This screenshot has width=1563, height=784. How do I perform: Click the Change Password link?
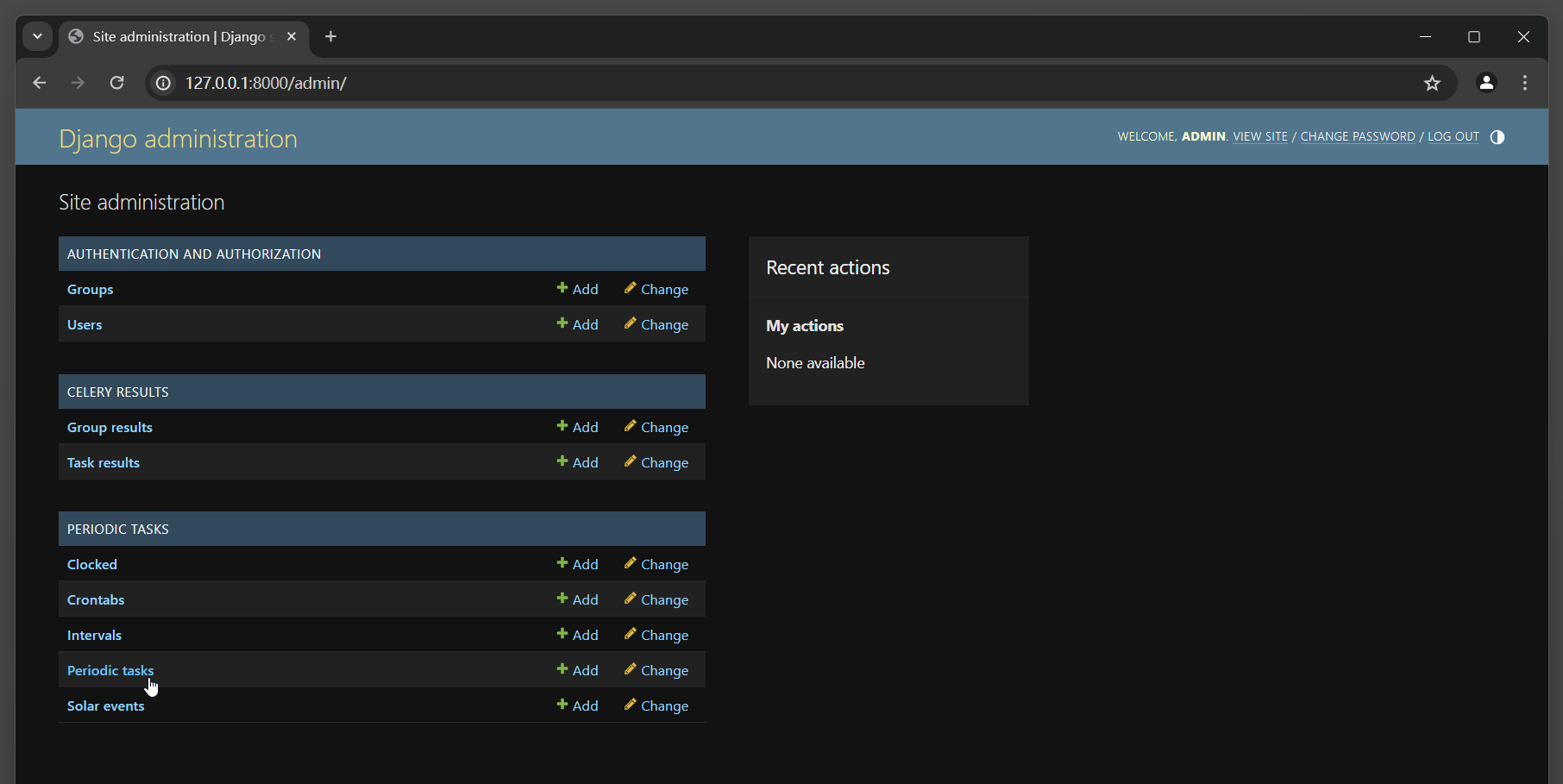(1358, 136)
